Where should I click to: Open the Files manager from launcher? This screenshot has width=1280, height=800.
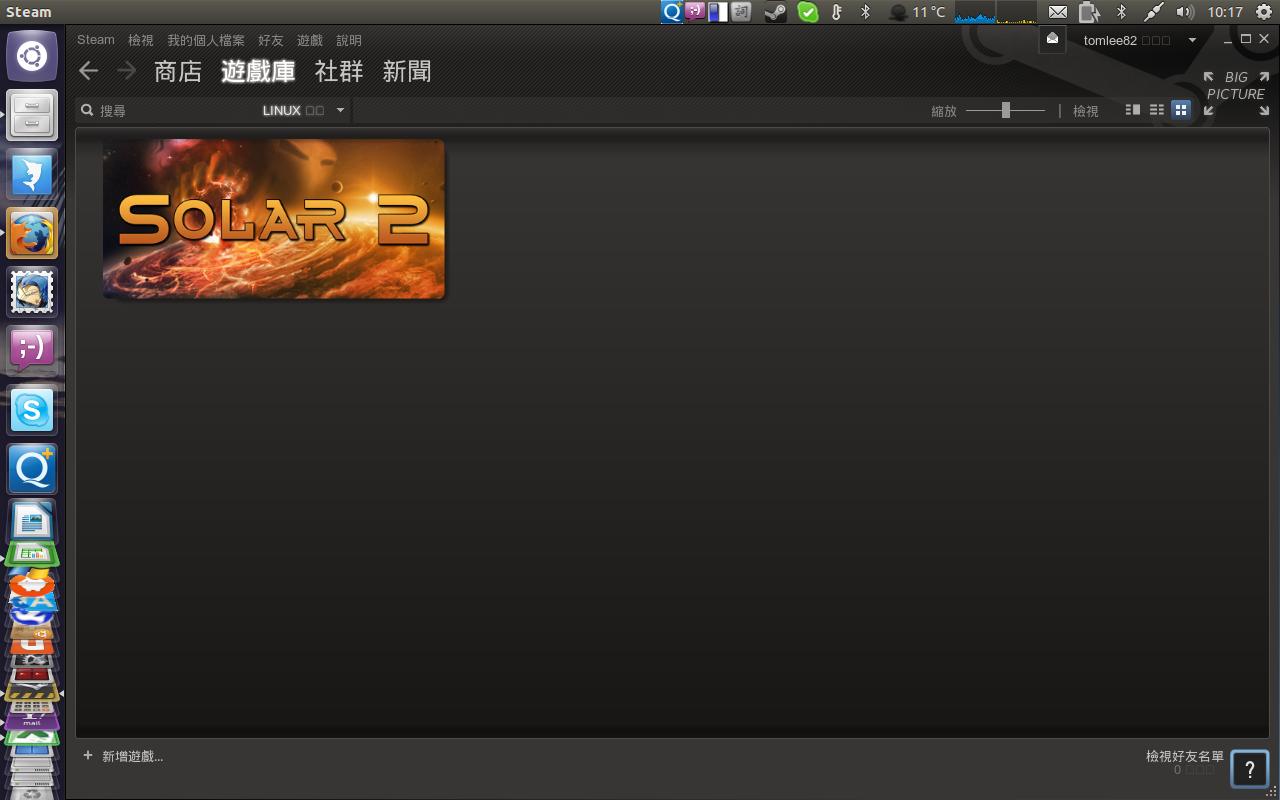pos(32,116)
